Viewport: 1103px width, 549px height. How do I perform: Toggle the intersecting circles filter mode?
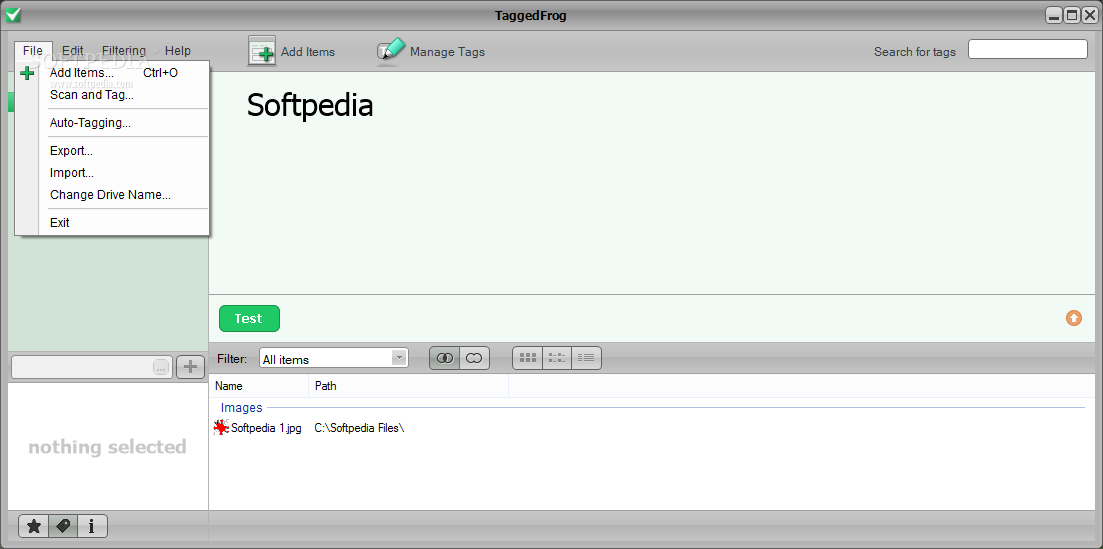click(445, 358)
